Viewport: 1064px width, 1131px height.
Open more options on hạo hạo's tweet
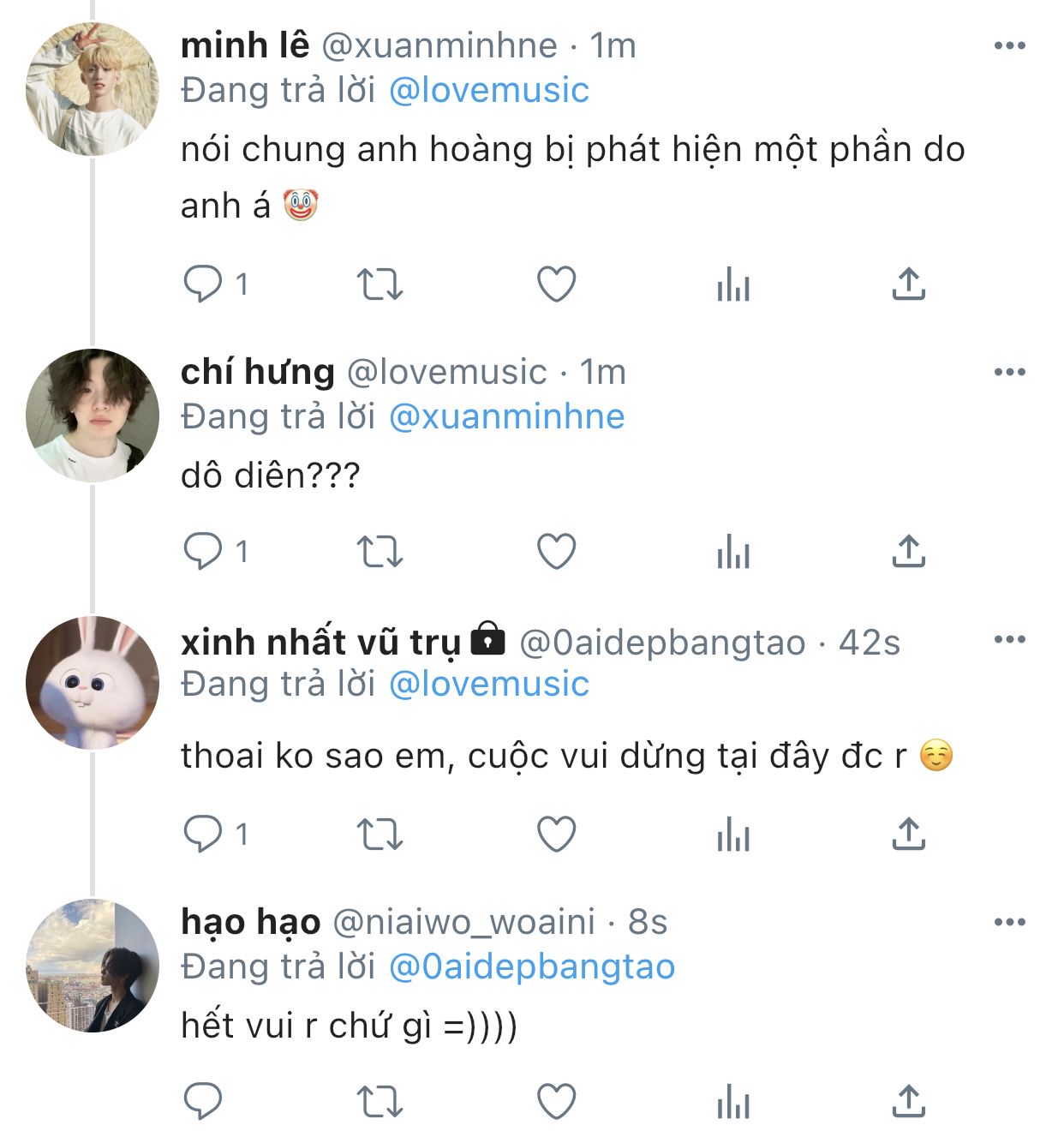click(1009, 923)
